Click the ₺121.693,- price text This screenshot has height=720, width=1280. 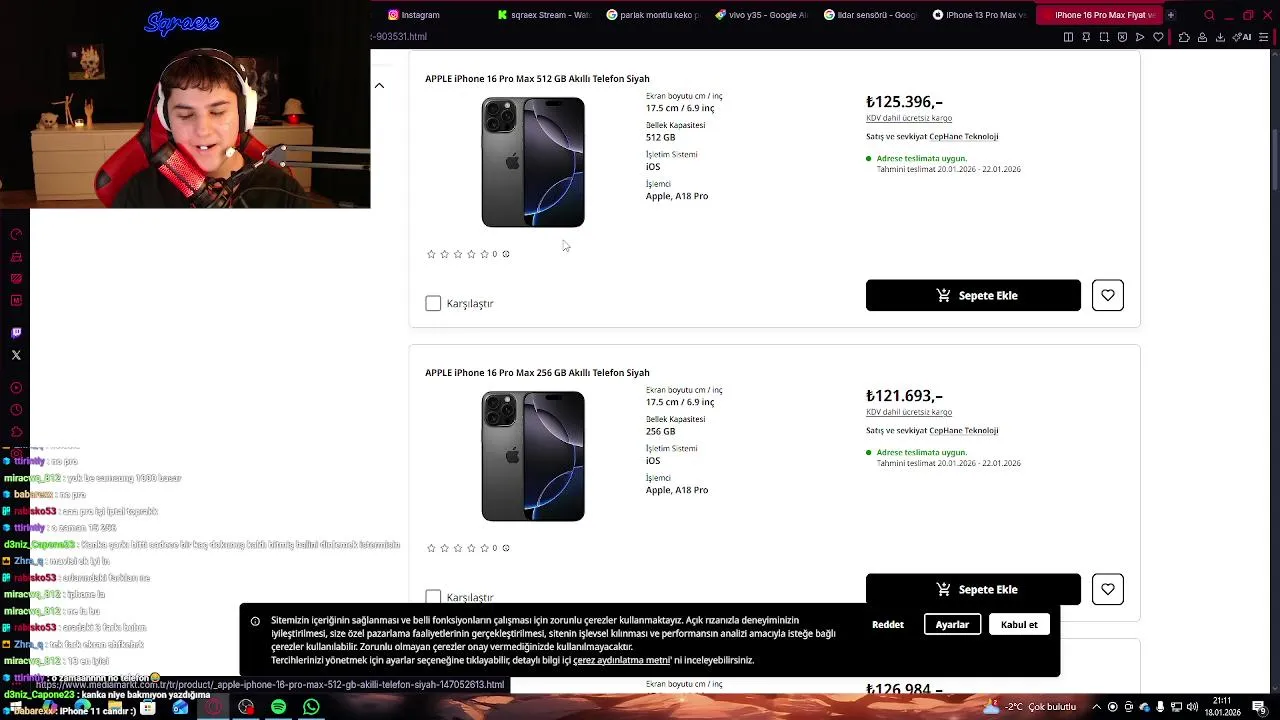click(x=904, y=396)
